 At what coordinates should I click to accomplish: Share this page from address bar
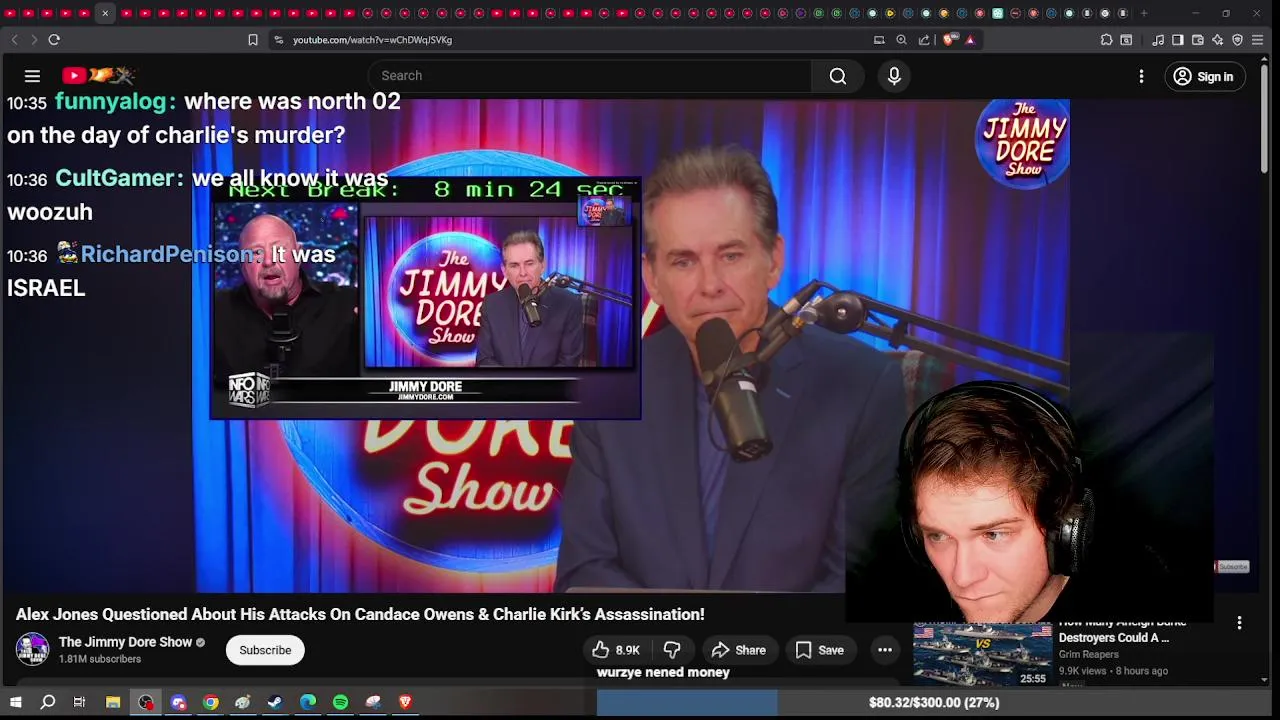924,40
